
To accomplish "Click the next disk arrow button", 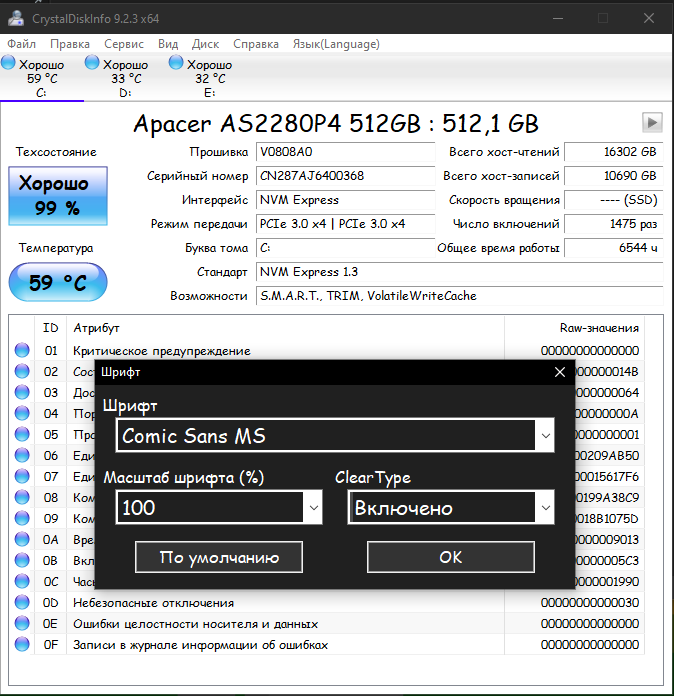I will (652, 123).
